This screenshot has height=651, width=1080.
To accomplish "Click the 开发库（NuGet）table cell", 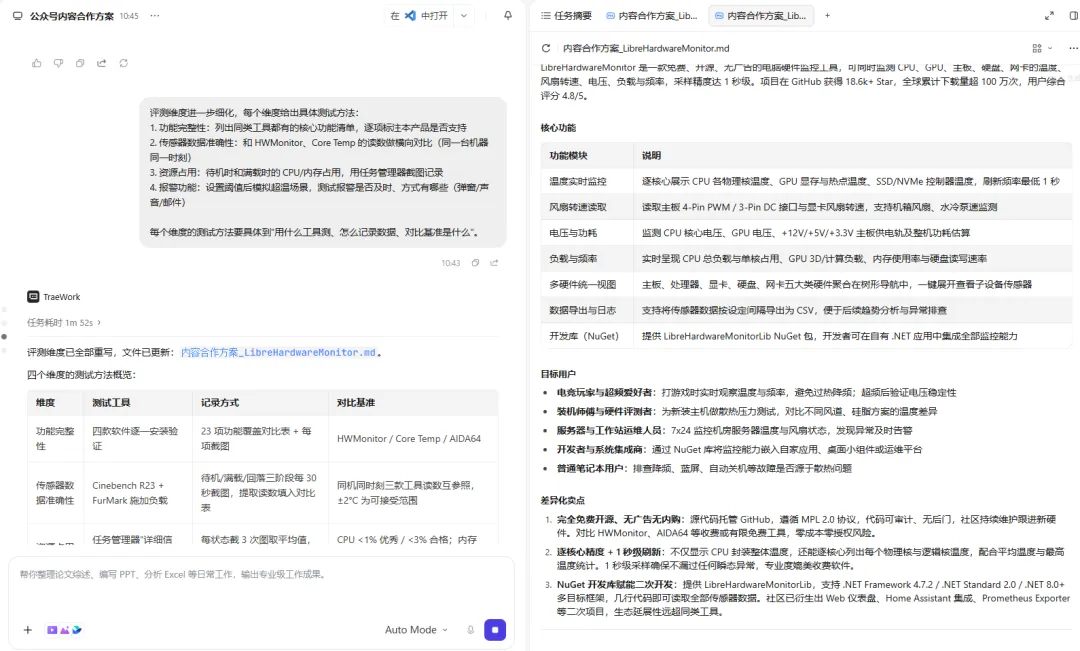I will pos(587,336).
